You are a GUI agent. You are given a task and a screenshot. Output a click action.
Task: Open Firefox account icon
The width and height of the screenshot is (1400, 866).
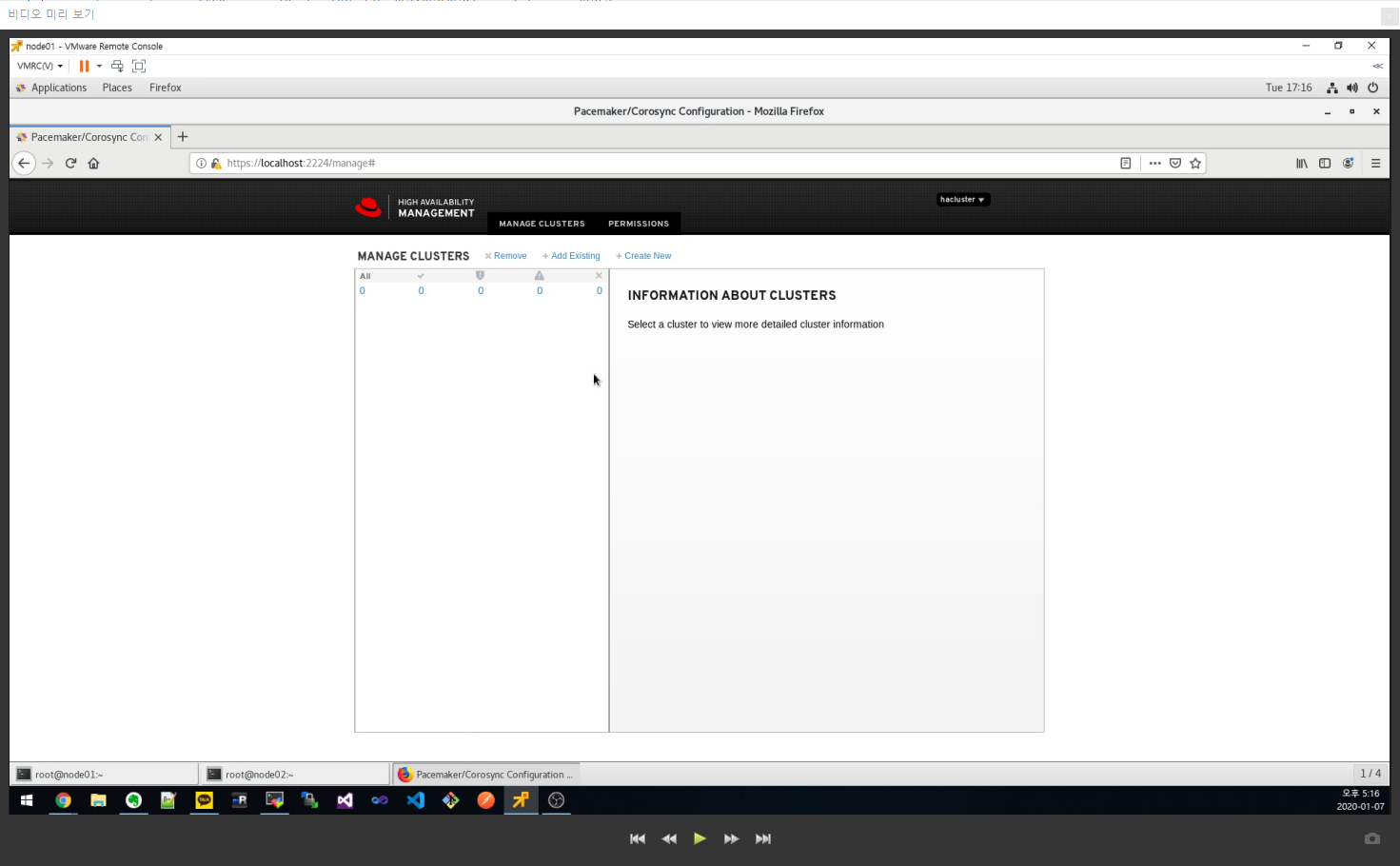1348,163
